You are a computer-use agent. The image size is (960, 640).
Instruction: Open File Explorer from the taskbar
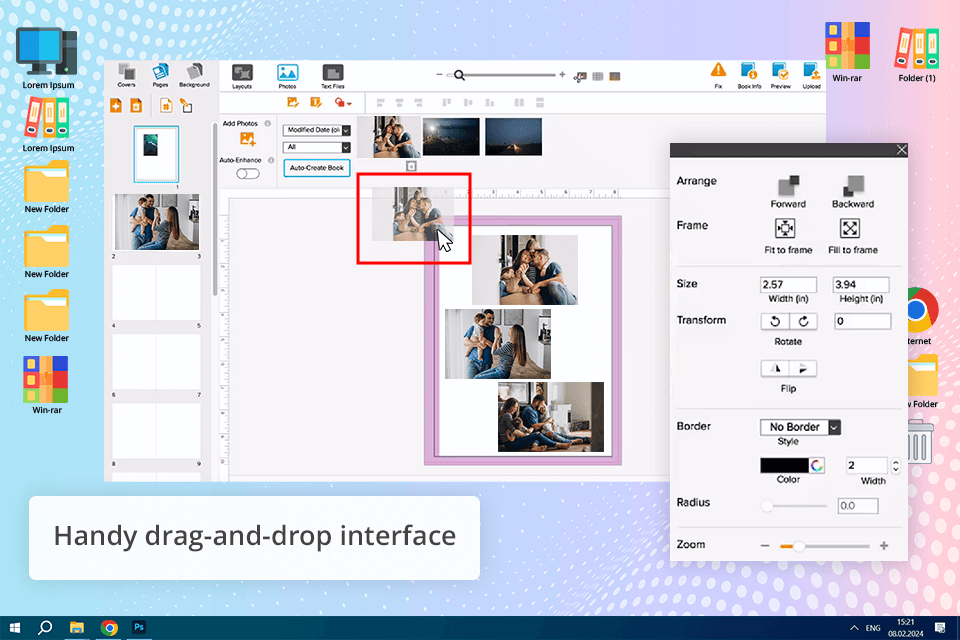pos(77,628)
